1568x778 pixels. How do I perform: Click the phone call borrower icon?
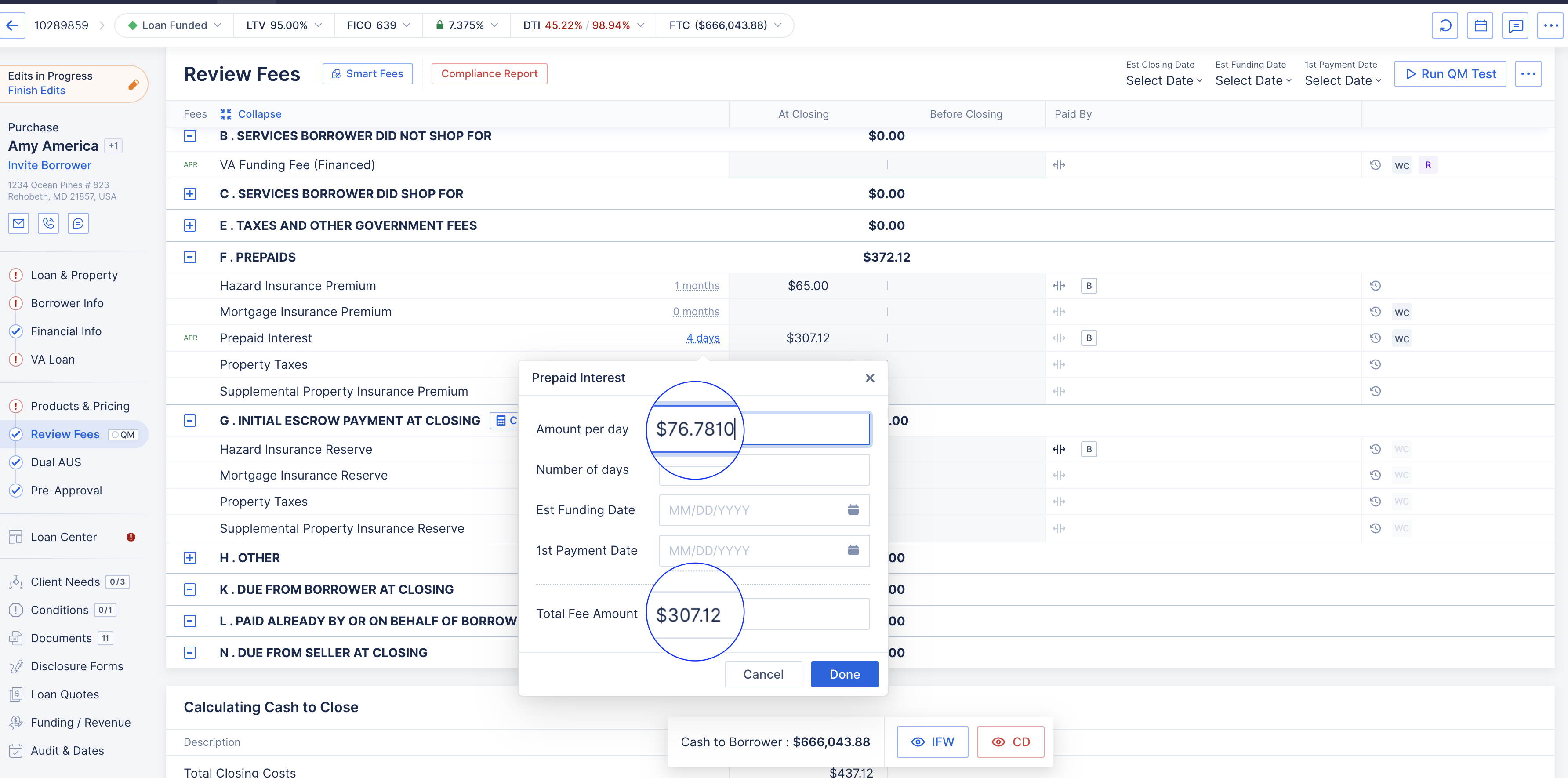pos(48,223)
